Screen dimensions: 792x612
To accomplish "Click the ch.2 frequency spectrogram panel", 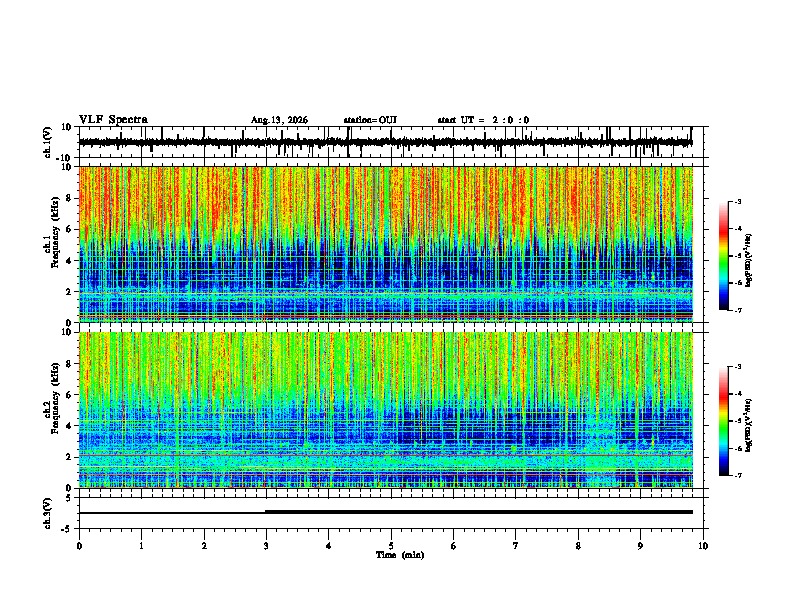I will click(385, 410).
